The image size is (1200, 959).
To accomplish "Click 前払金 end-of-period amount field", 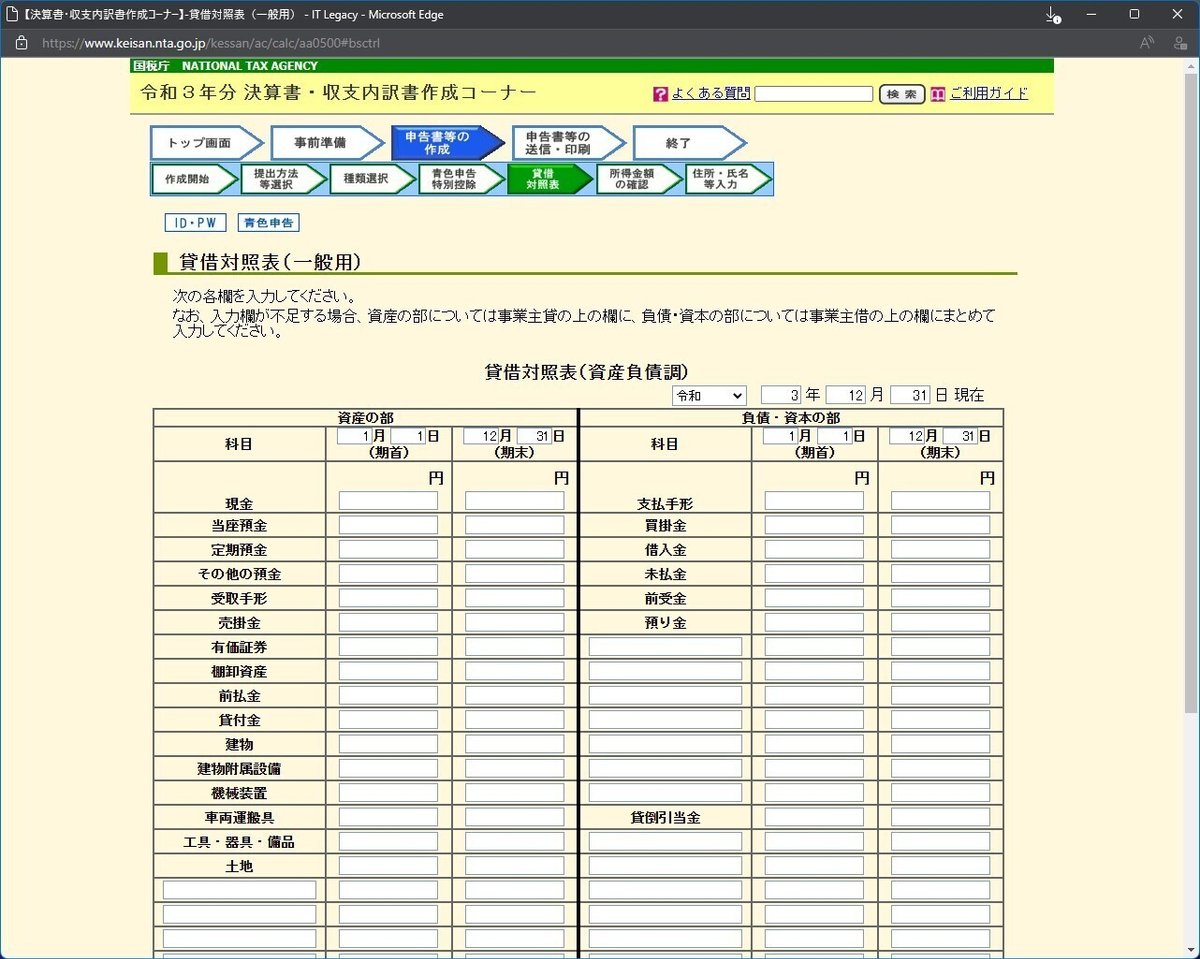I will pos(514,695).
